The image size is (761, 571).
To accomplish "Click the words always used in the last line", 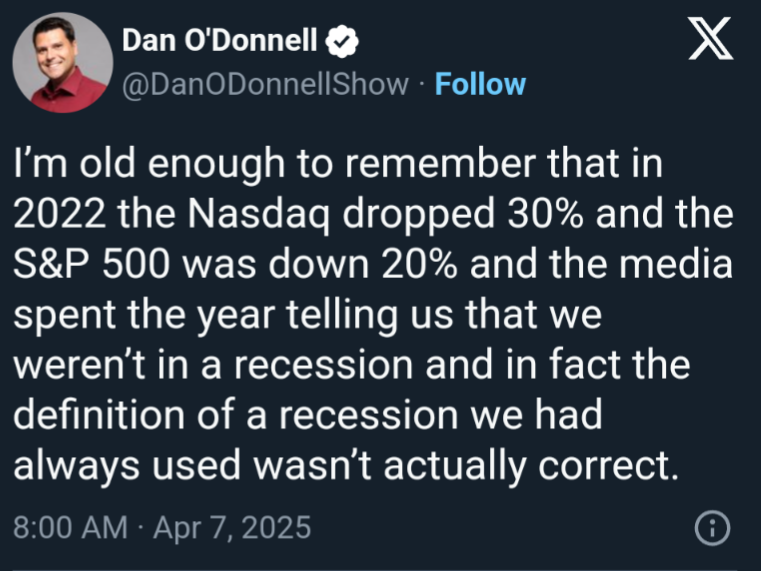I will coord(127,466).
